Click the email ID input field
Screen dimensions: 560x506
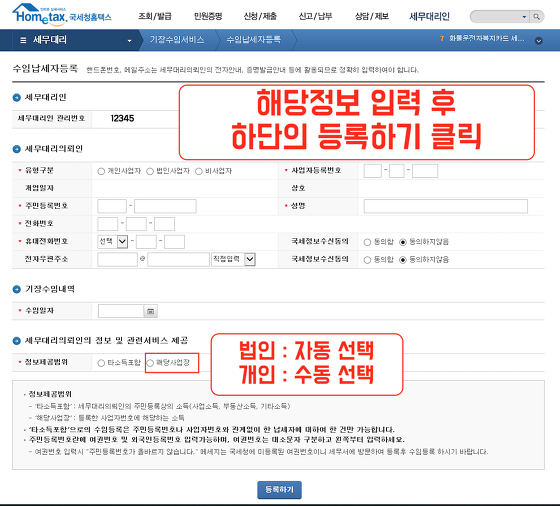coord(118,260)
